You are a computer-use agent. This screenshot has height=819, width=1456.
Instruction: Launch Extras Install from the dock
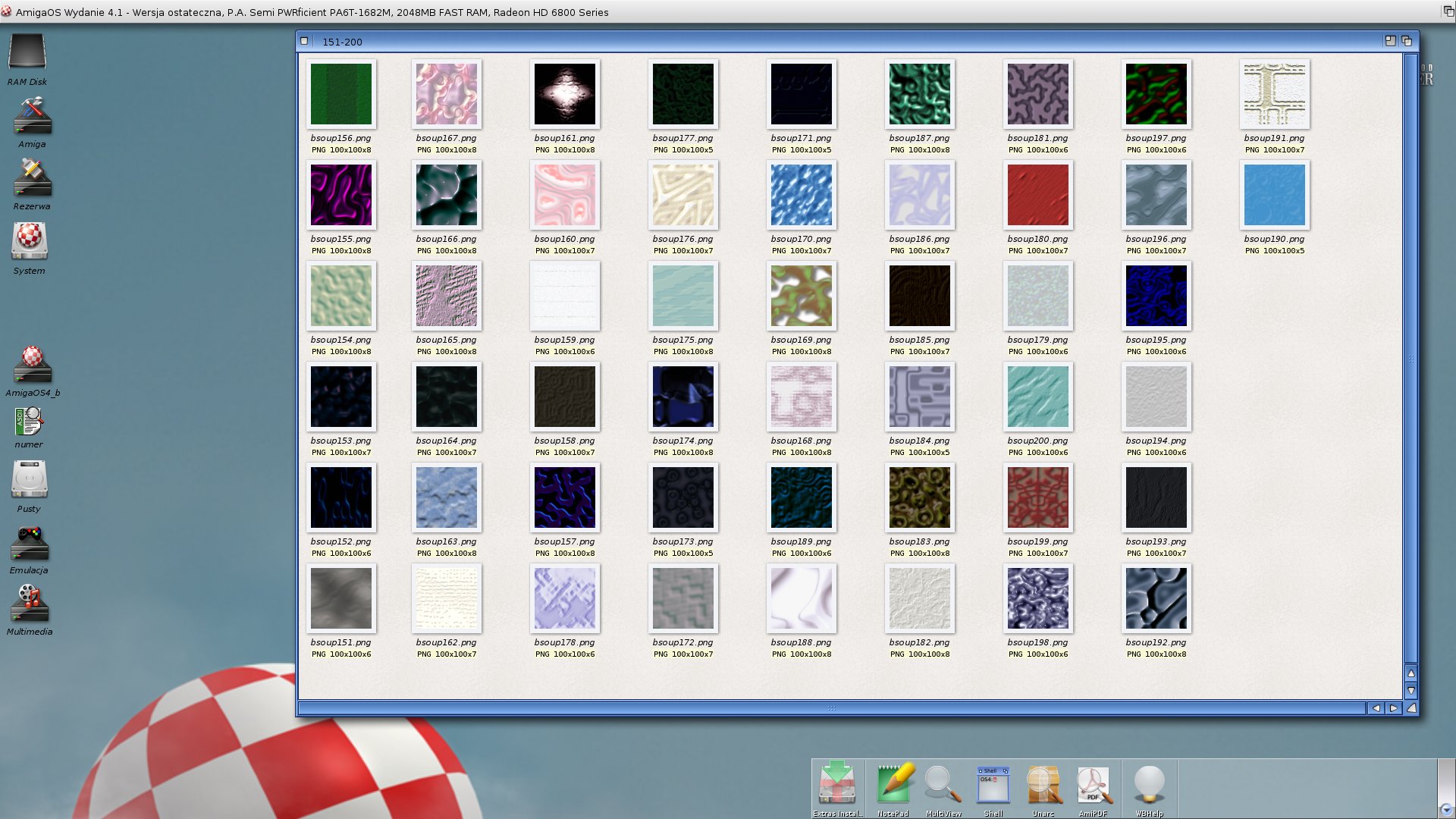coord(837,783)
